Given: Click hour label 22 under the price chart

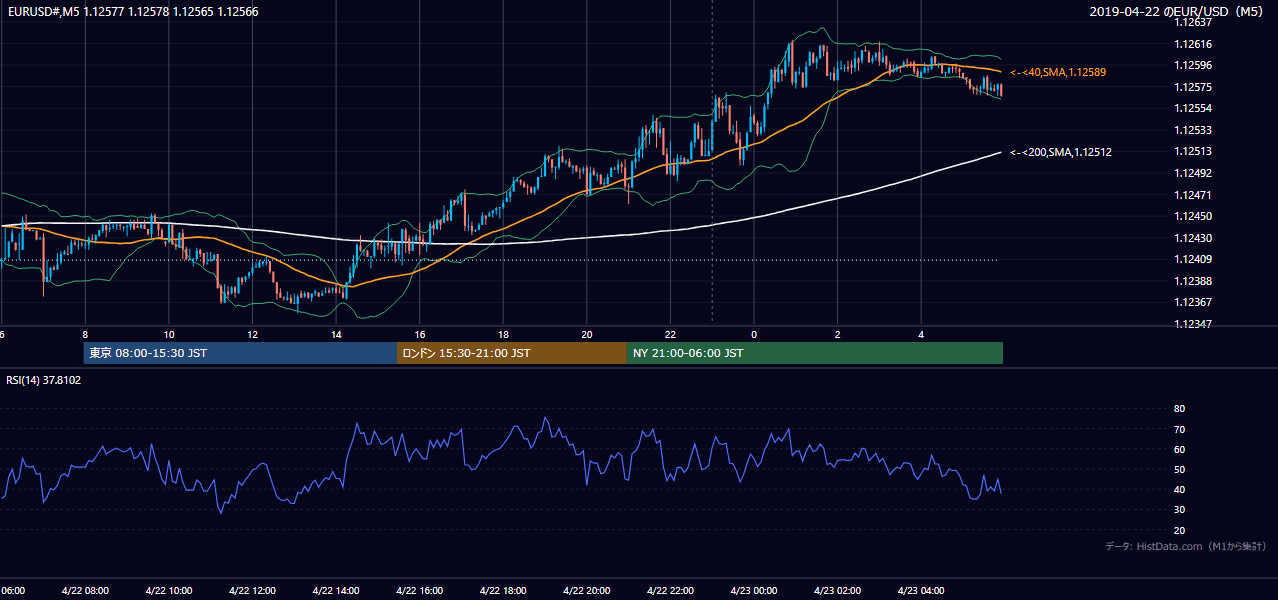Looking at the screenshot, I should [670, 334].
